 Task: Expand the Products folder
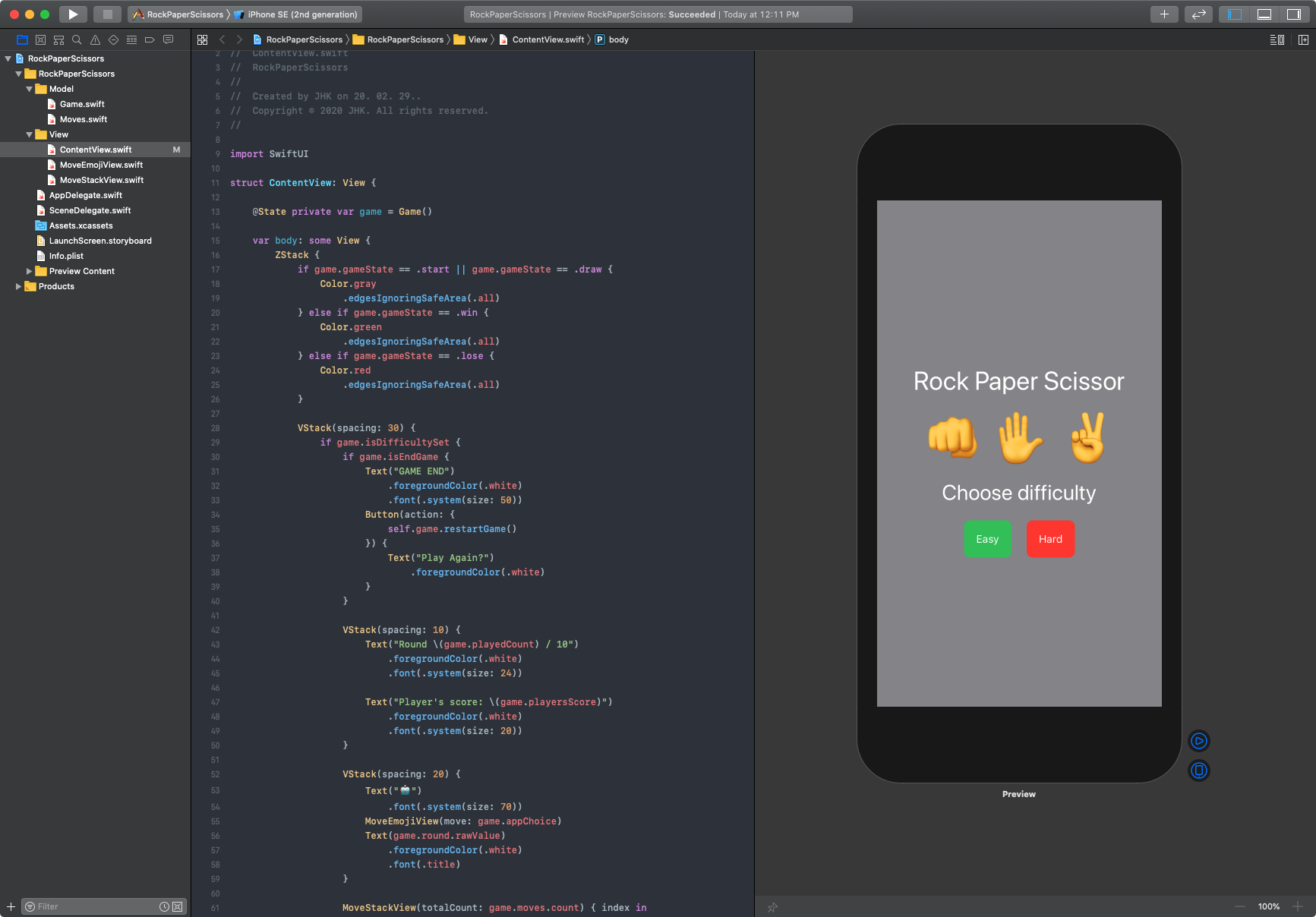coord(19,286)
